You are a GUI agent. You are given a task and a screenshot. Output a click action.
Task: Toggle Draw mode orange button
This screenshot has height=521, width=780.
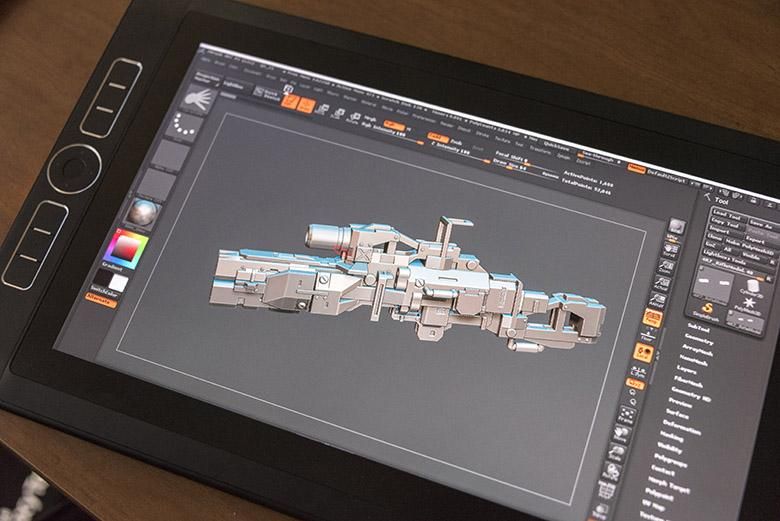point(306,106)
